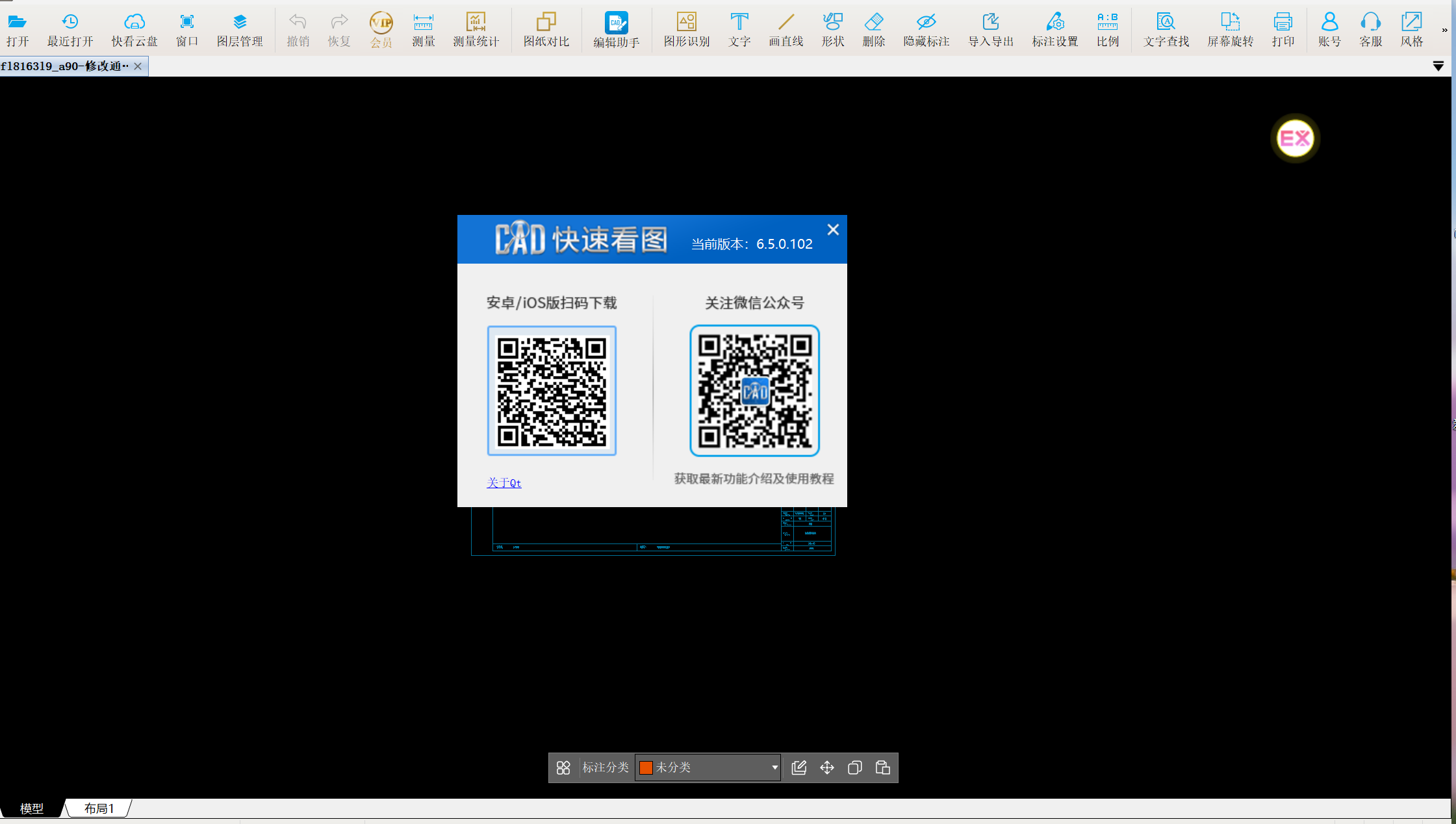Click the Shape Recognition (图形识别) tool
Screen dimensions: 1456x824
coord(686,30)
